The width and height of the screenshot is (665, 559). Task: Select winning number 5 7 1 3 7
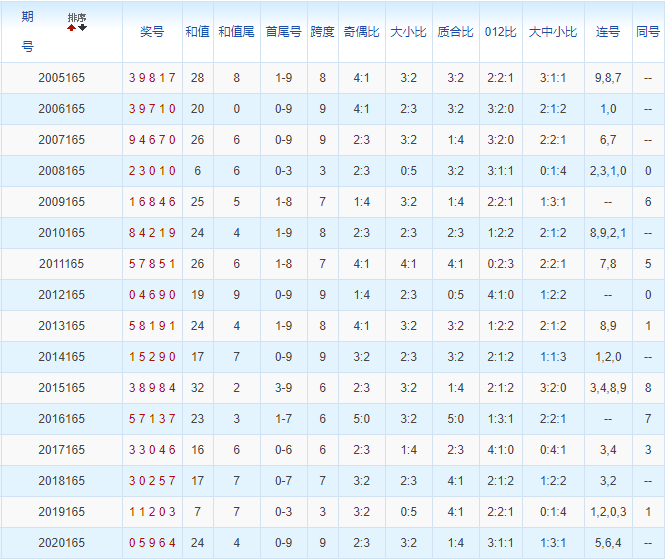[x=152, y=418]
